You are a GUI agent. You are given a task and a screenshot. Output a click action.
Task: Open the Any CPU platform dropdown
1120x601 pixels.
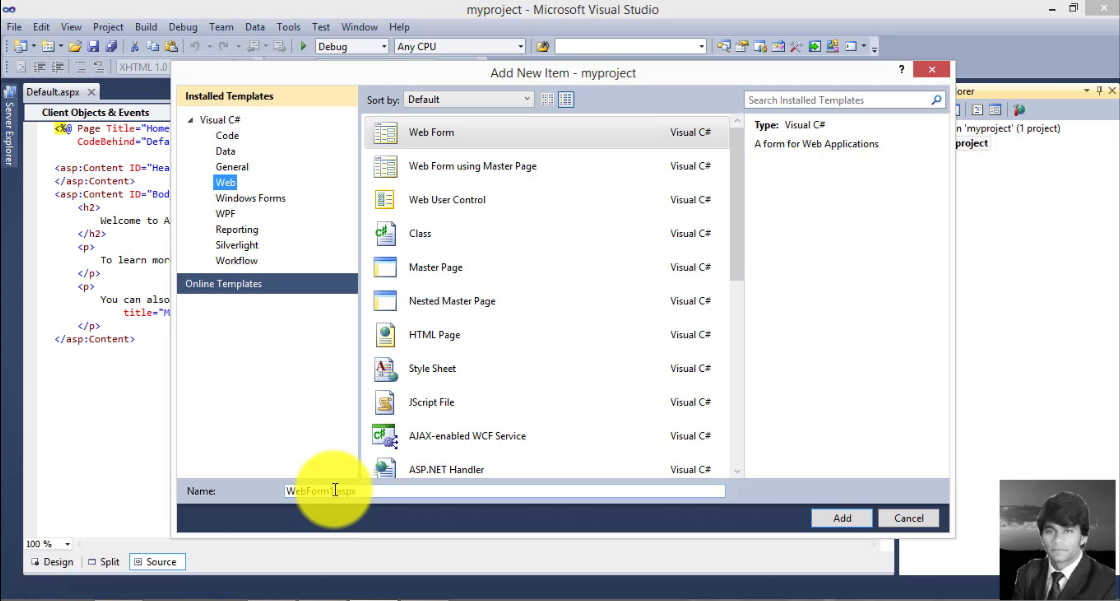(x=520, y=46)
